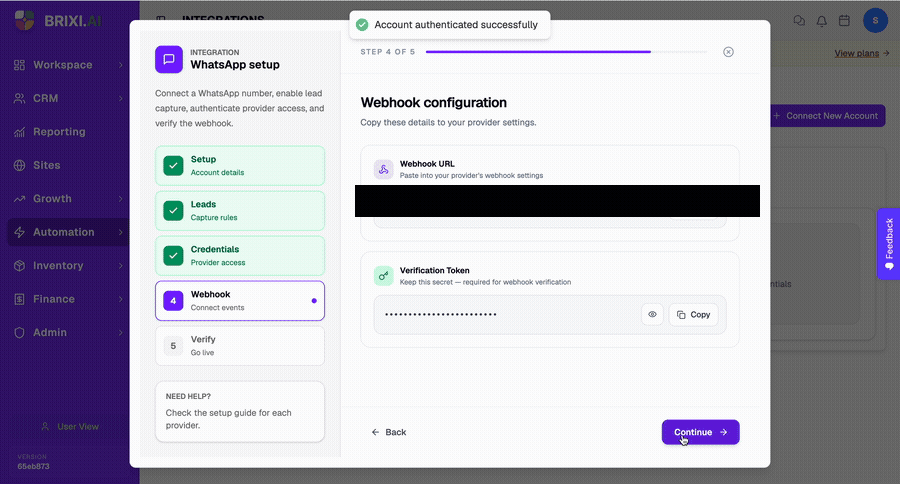Click the WhatsApp setup chat icon
The height and width of the screenshot is (484, 900).
point(169,59)
